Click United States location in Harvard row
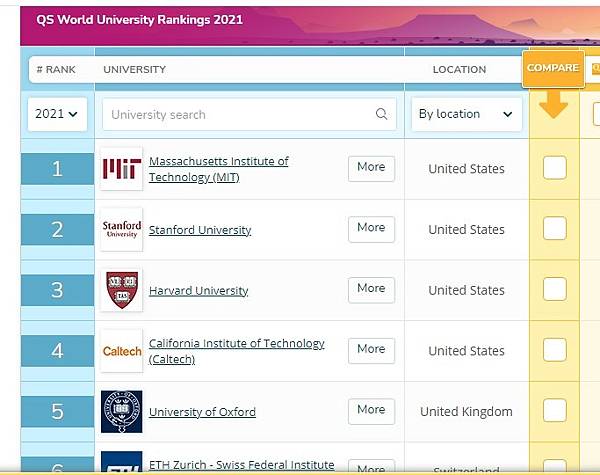The height and width of the screenshot is (475, 600). coord(466,290)
